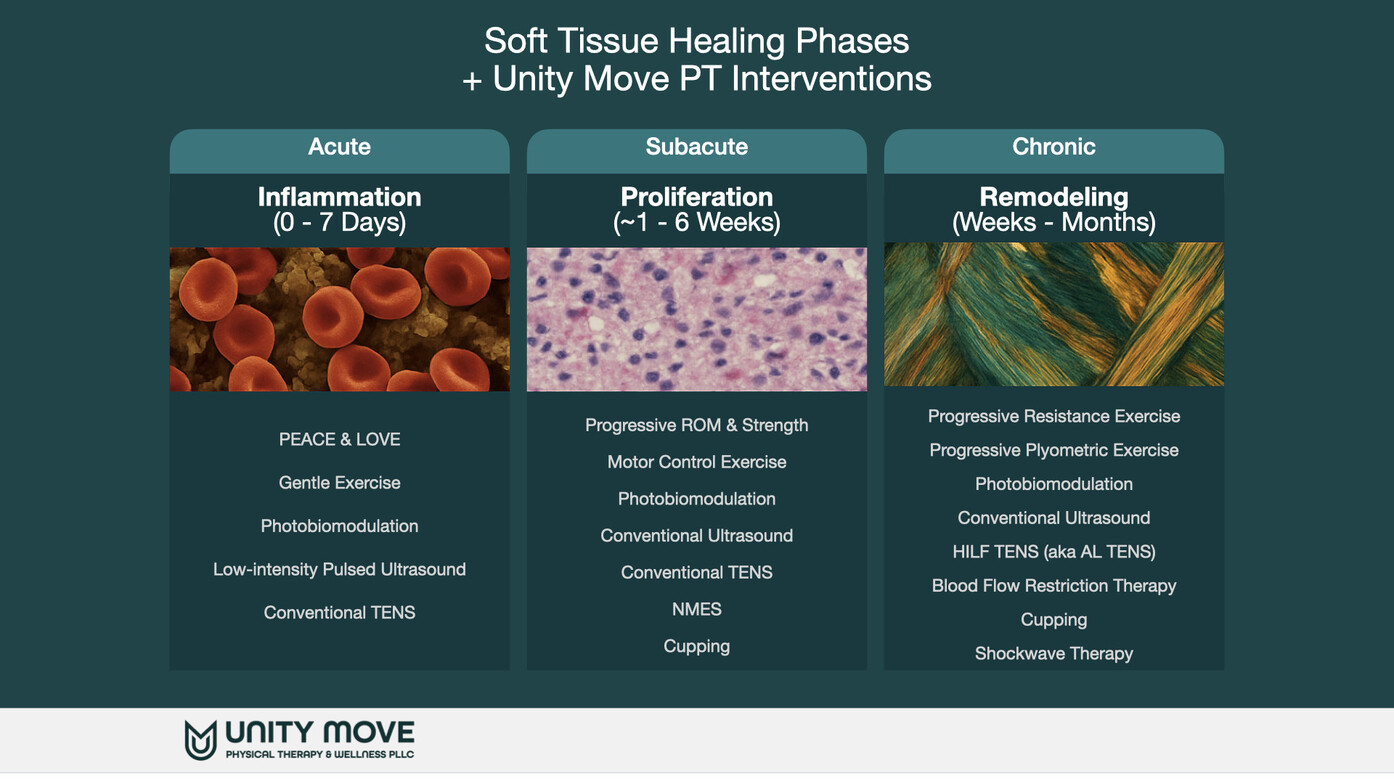Click the purple histology tissue image
This screenshot has height=784, width=1394.
click(x=696, y=319)
